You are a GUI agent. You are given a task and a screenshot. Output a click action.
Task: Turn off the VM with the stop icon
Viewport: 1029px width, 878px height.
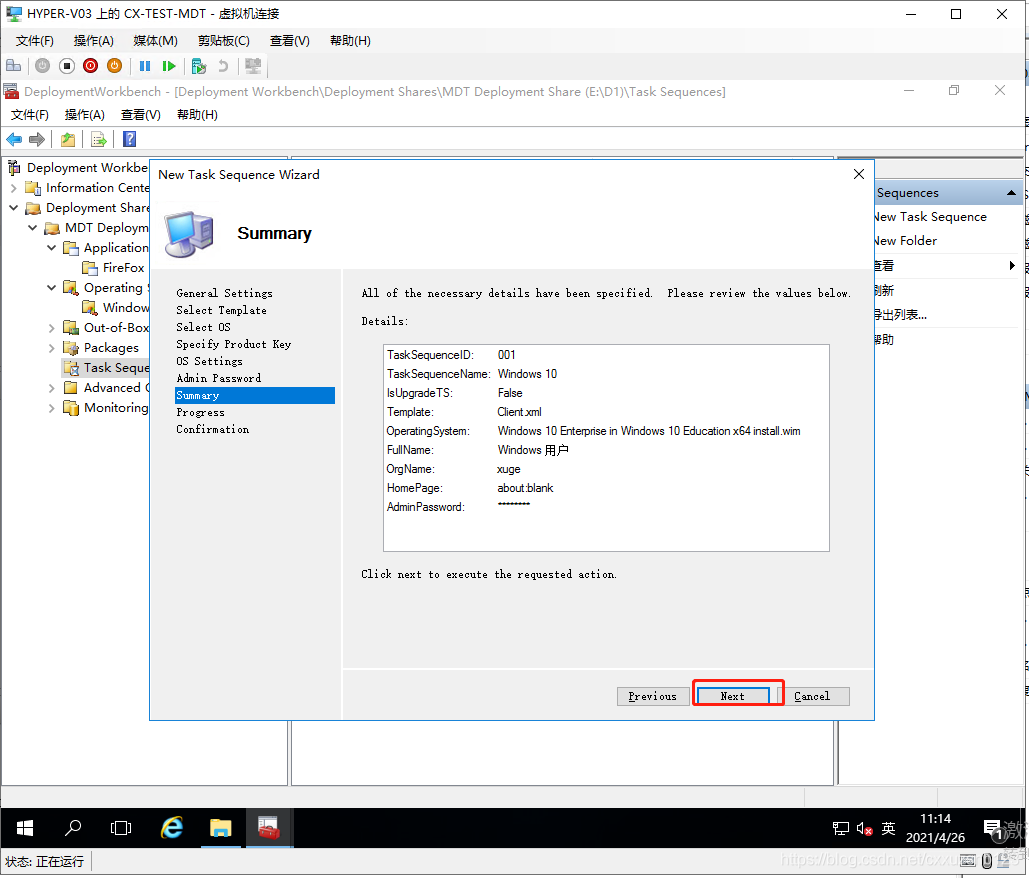tap(67, 66)
